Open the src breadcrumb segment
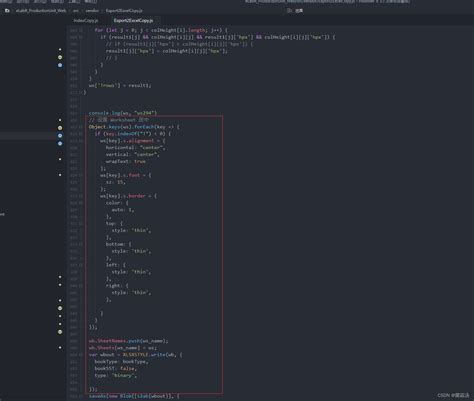 (76, 11)
